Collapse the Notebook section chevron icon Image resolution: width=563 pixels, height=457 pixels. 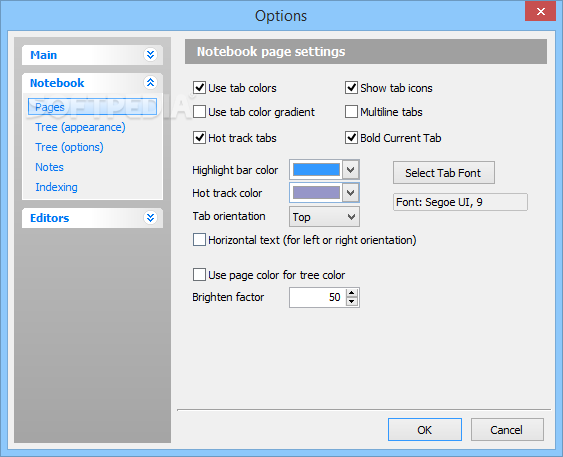click(150, 83)
